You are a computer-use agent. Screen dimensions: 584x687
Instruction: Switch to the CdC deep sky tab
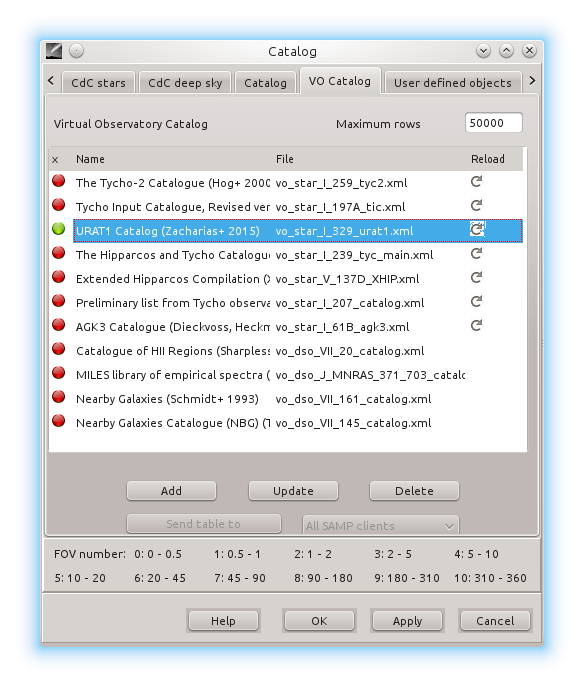[x=185, y=83]
